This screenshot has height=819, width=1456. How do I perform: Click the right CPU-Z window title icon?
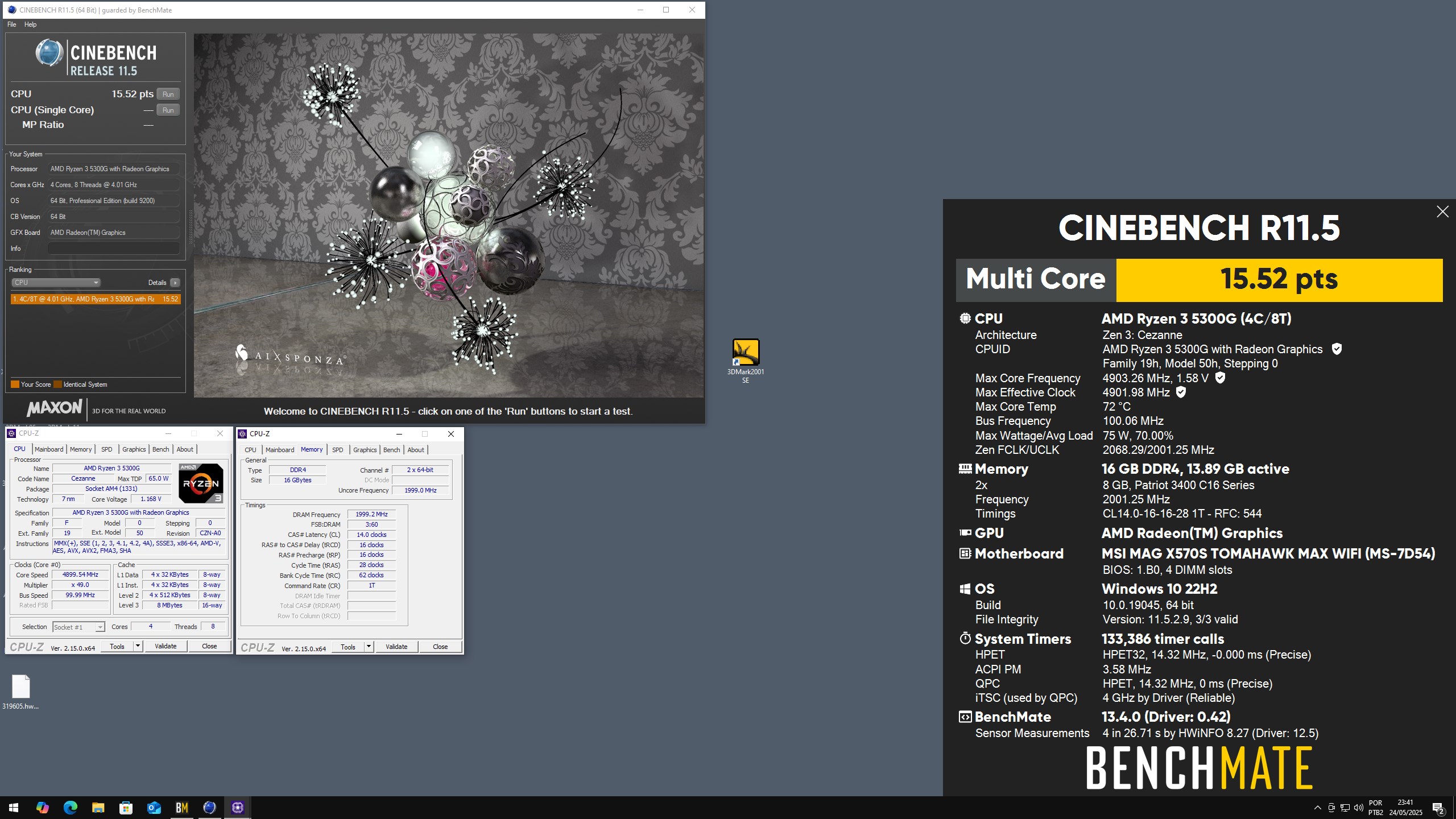(x=242, y=434)
